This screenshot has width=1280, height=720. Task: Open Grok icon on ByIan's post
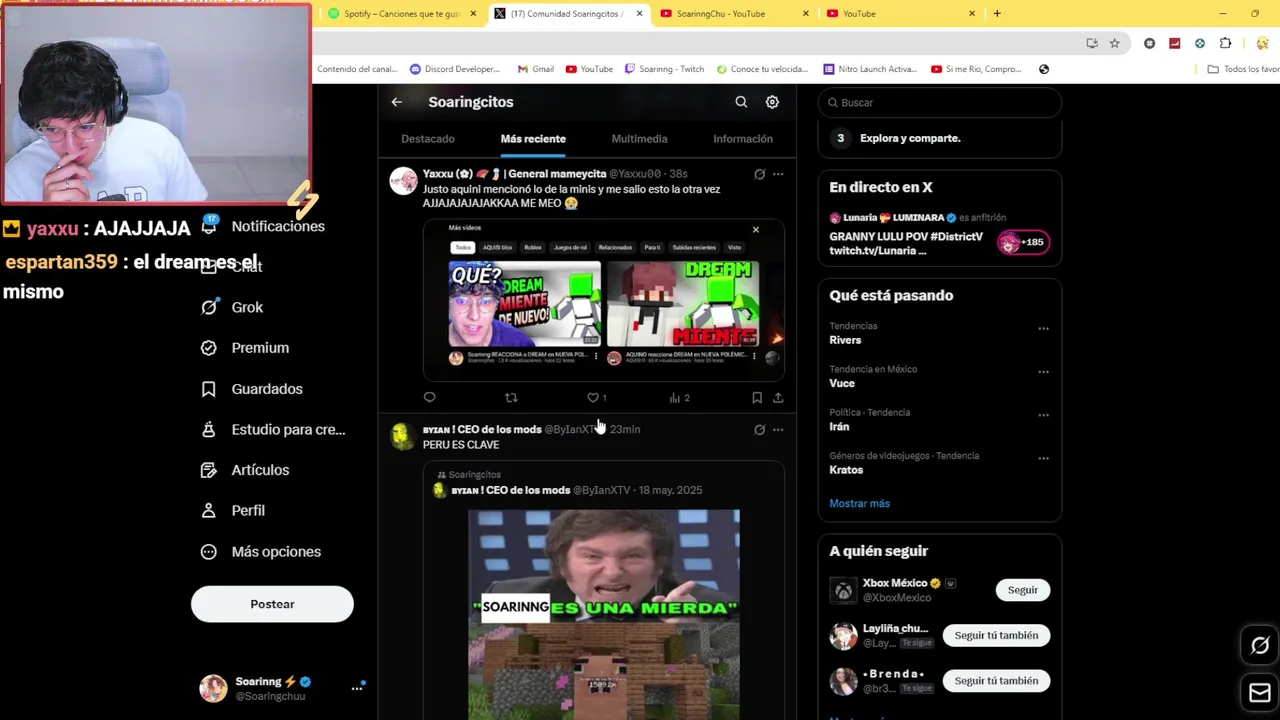click(x=759, y=430)
